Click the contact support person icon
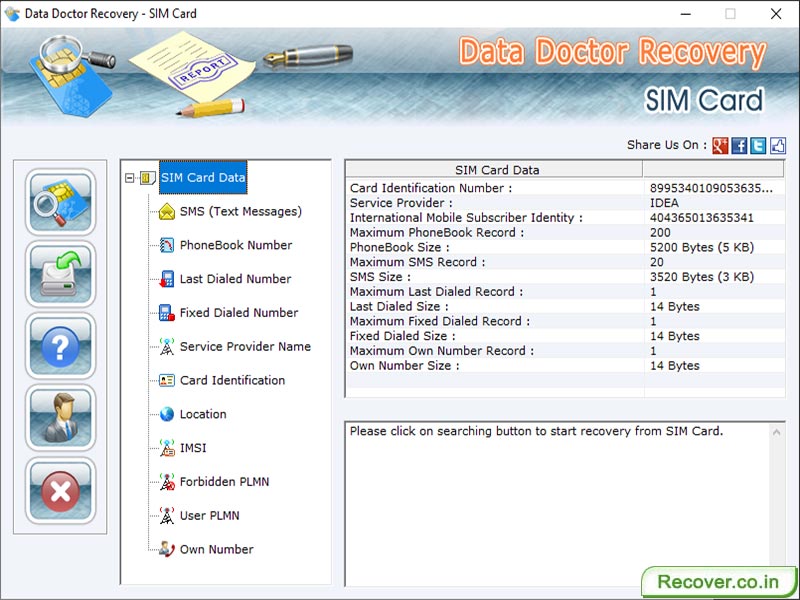 (x=60, y=419)
